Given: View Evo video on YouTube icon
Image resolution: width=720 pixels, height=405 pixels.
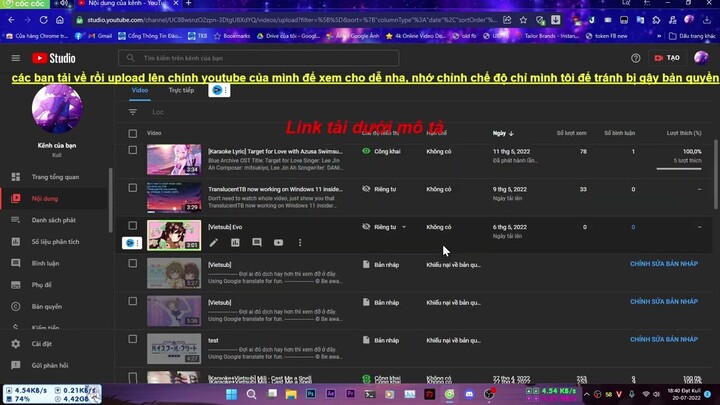Looking at the screenshot, I should coord(278,242).
